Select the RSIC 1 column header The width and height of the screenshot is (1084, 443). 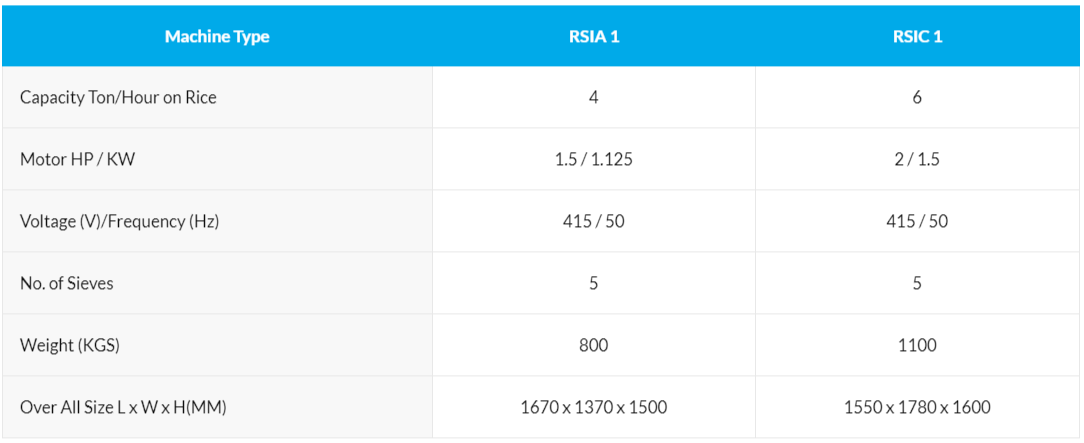(917, 37)
